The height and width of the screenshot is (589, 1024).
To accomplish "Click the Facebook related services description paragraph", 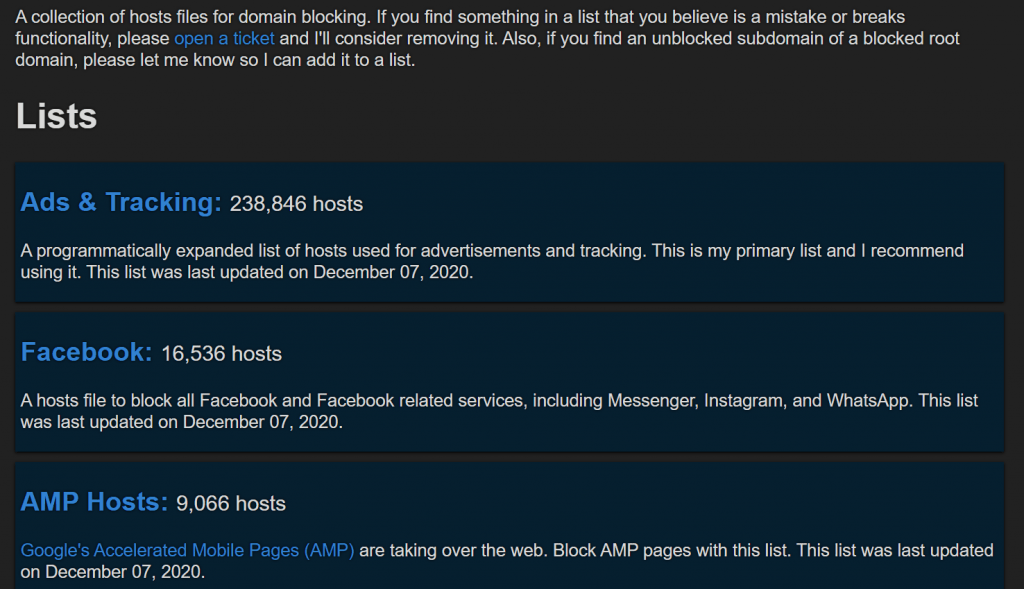I will tap(499, 411).
